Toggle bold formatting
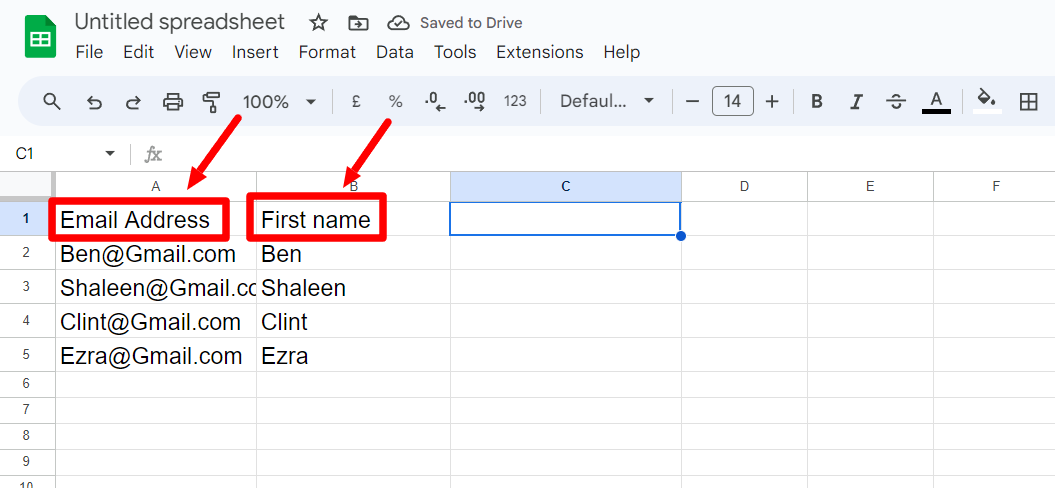Viewport: 1055px width, 488px height. (x=817, y=102)
